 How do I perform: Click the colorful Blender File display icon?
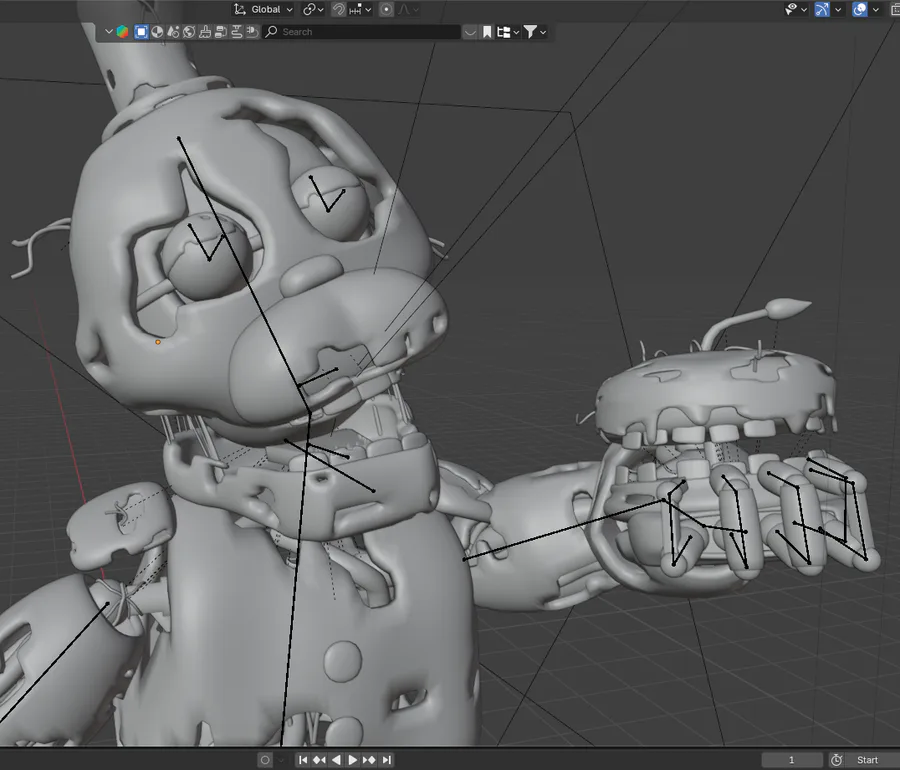pyautogui.click(x=122, y=32)
